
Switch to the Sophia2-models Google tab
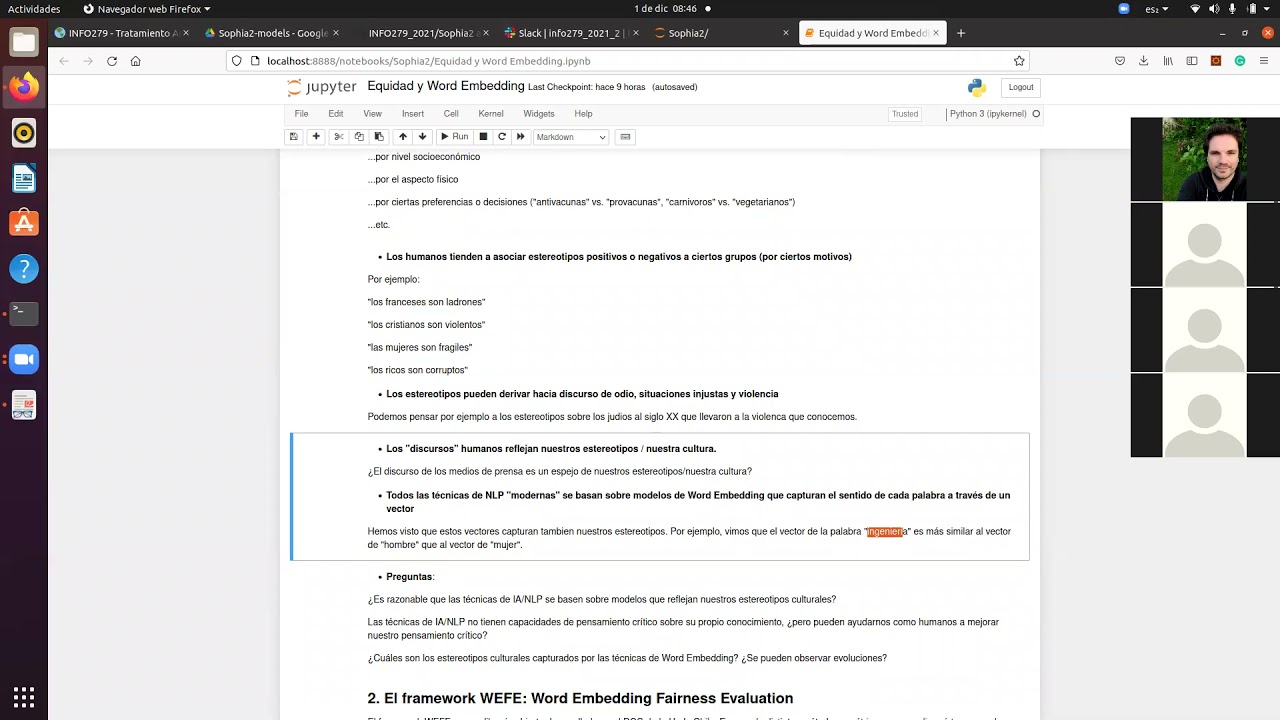[x=271, y=33]
